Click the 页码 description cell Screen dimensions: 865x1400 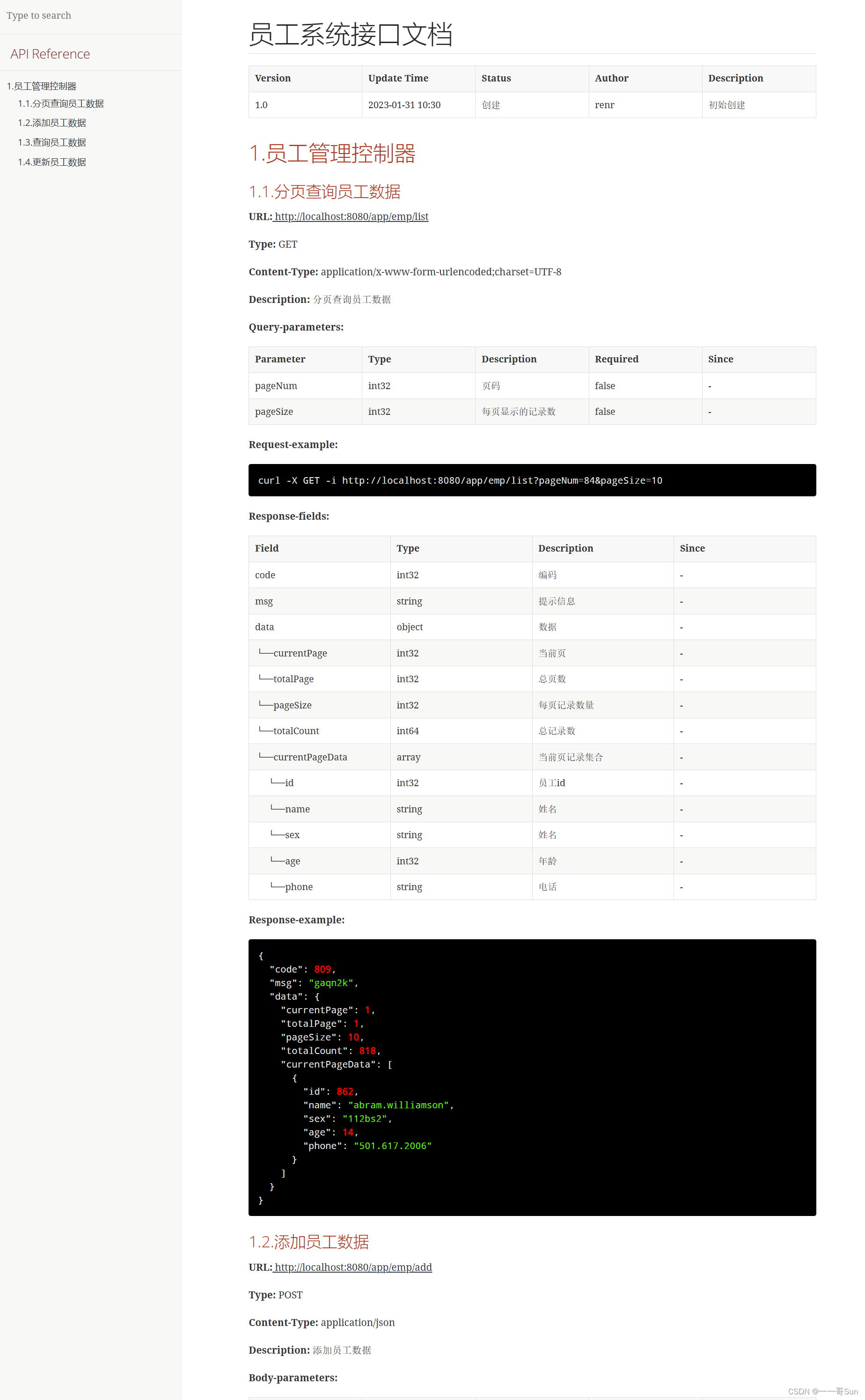tap(532, 386)
